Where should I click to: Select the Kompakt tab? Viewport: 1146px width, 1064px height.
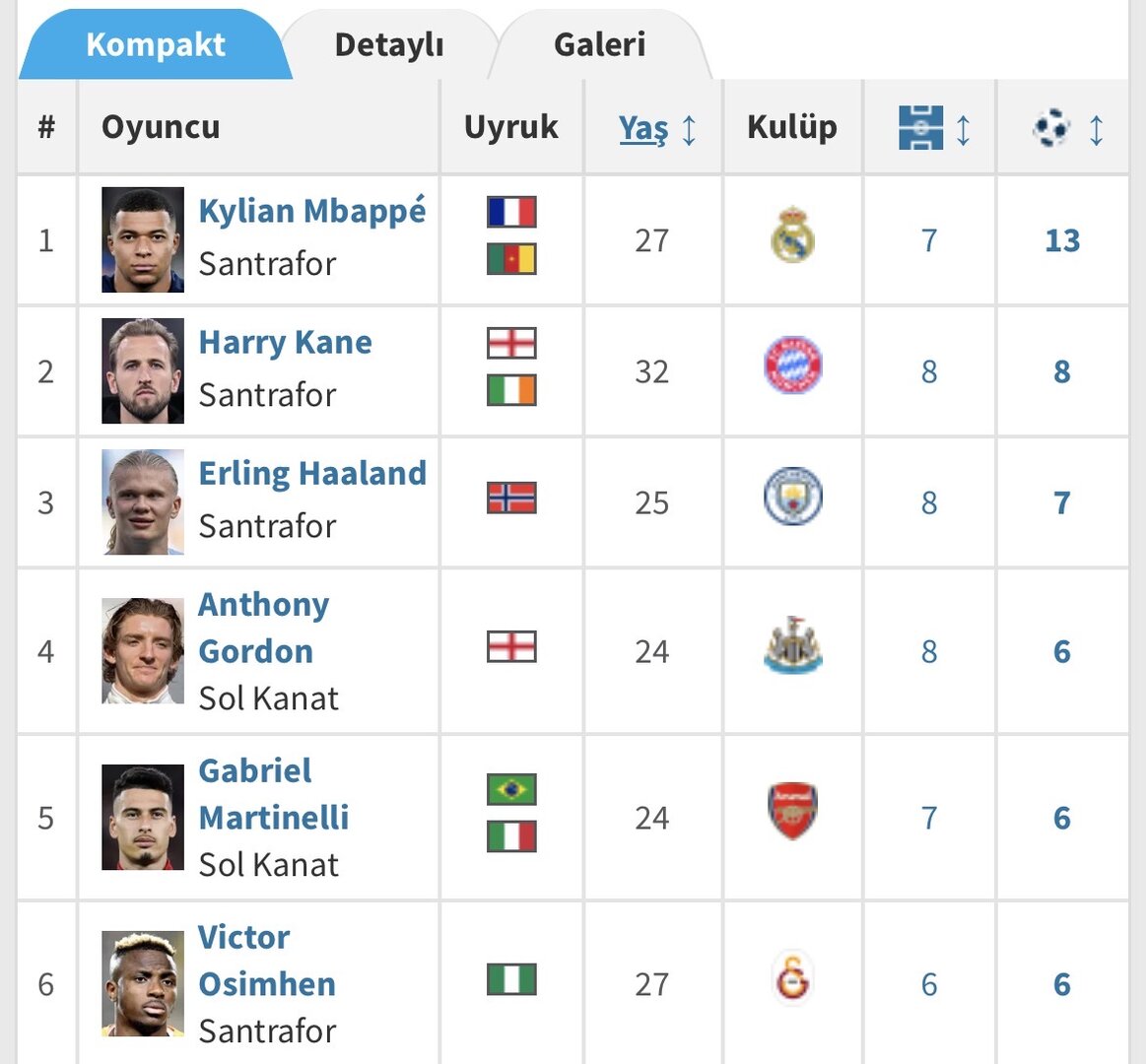pyautogui.click(x=155, y=45)
